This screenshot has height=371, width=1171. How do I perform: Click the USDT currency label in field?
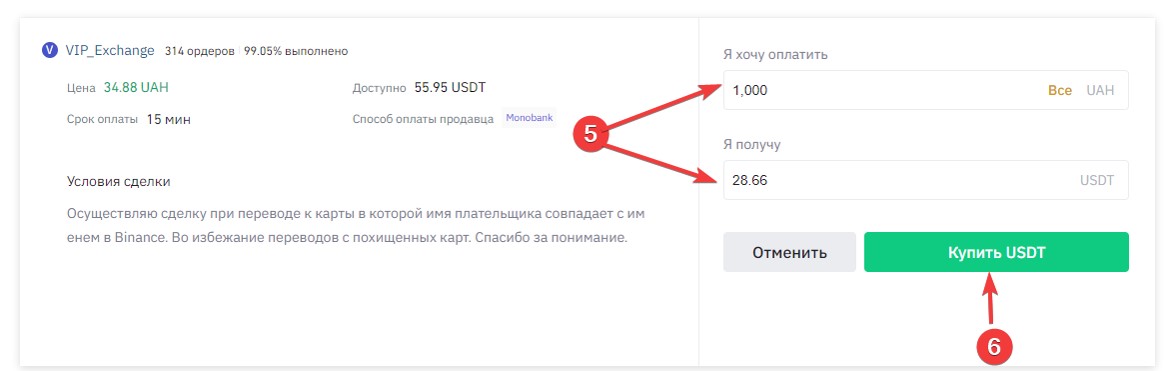point(1097,181)
